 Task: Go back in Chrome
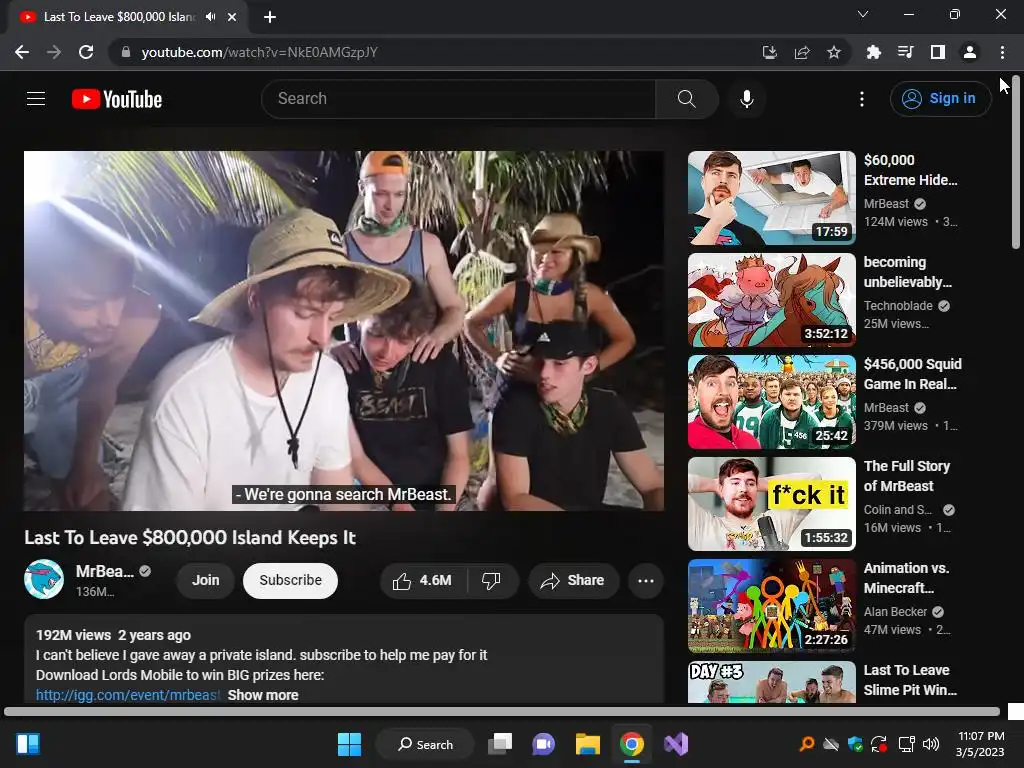point(22,52)
